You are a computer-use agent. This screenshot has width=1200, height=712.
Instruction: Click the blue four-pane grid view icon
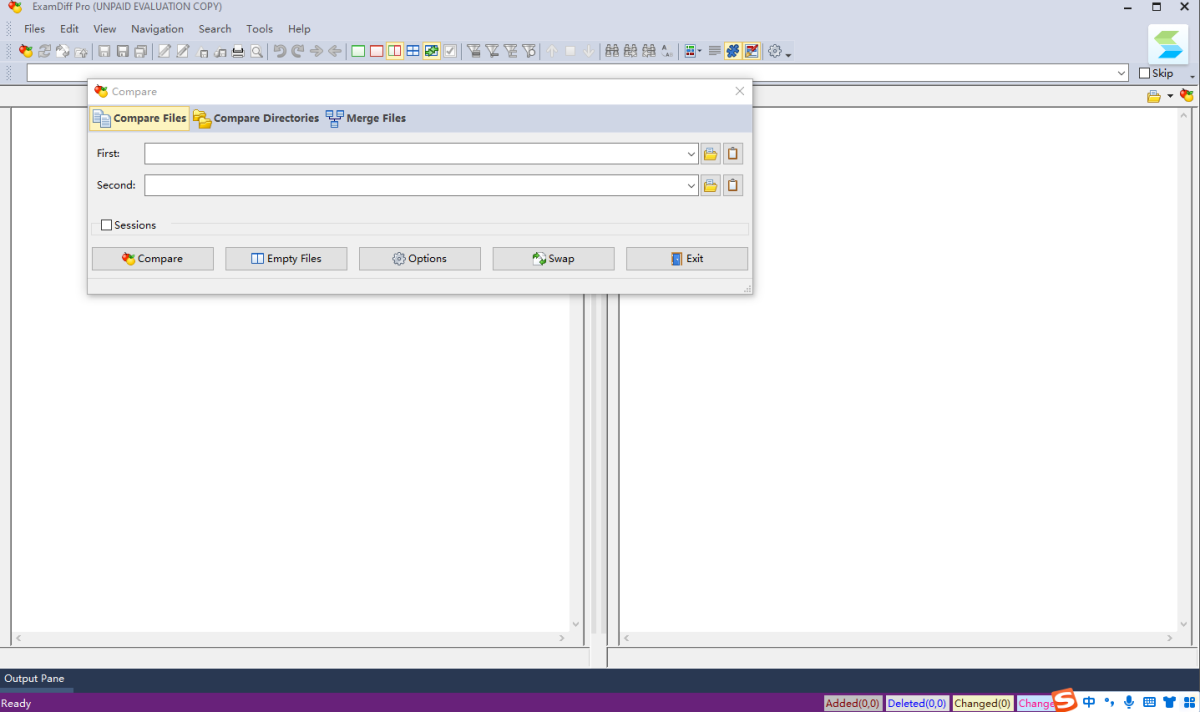[x=413, y=51]
